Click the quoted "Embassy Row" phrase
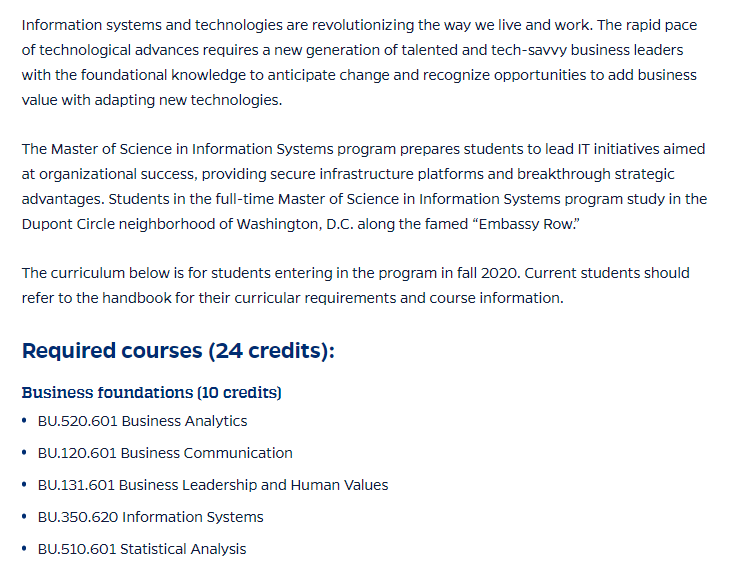 point(526,224)
